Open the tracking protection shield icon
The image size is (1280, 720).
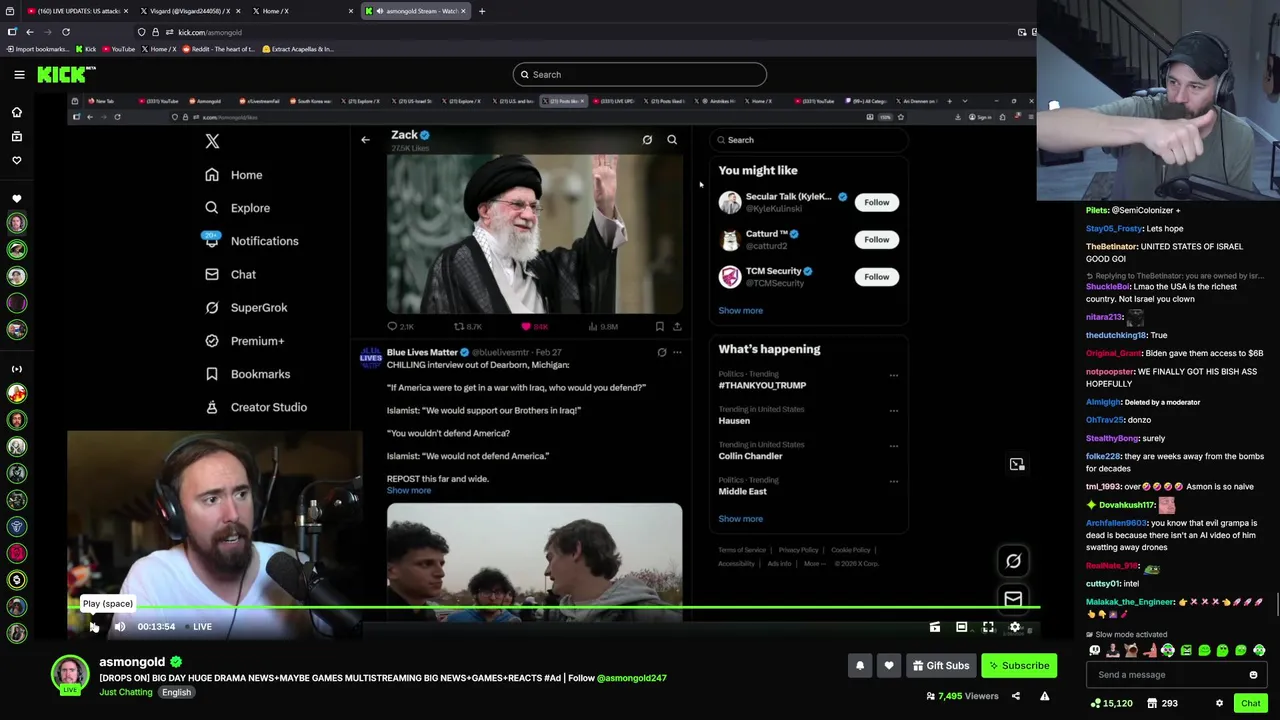coord(141,32)
